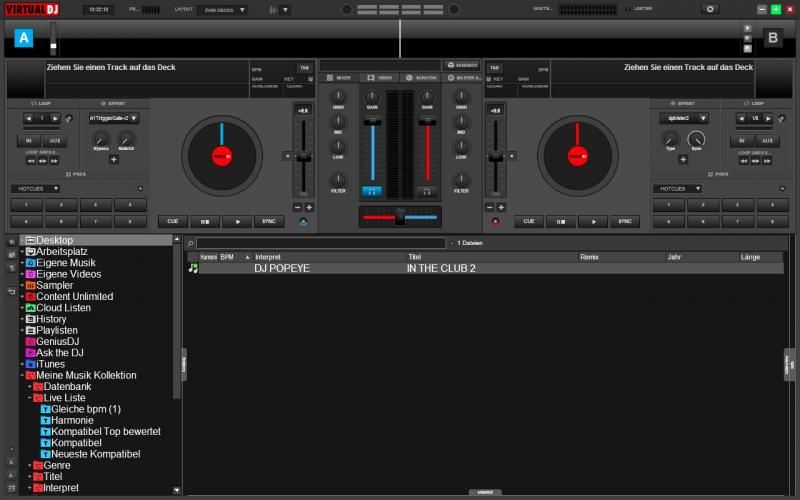The height and width of the screenshot is (500, 800).
Task: Click the music note icon of DJ POPEYE track
Action: click(x=193, y=268)
